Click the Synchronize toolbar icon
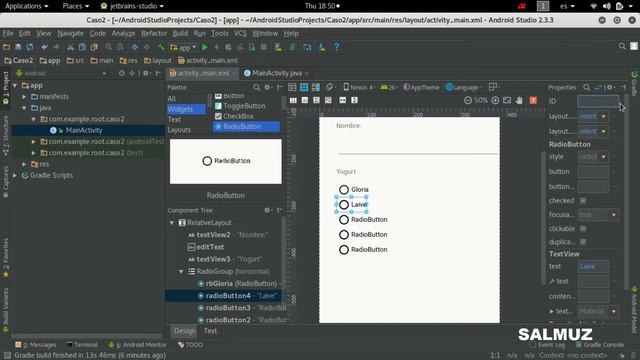The height and width of the screenshot is (360, 640). [30, 47]
